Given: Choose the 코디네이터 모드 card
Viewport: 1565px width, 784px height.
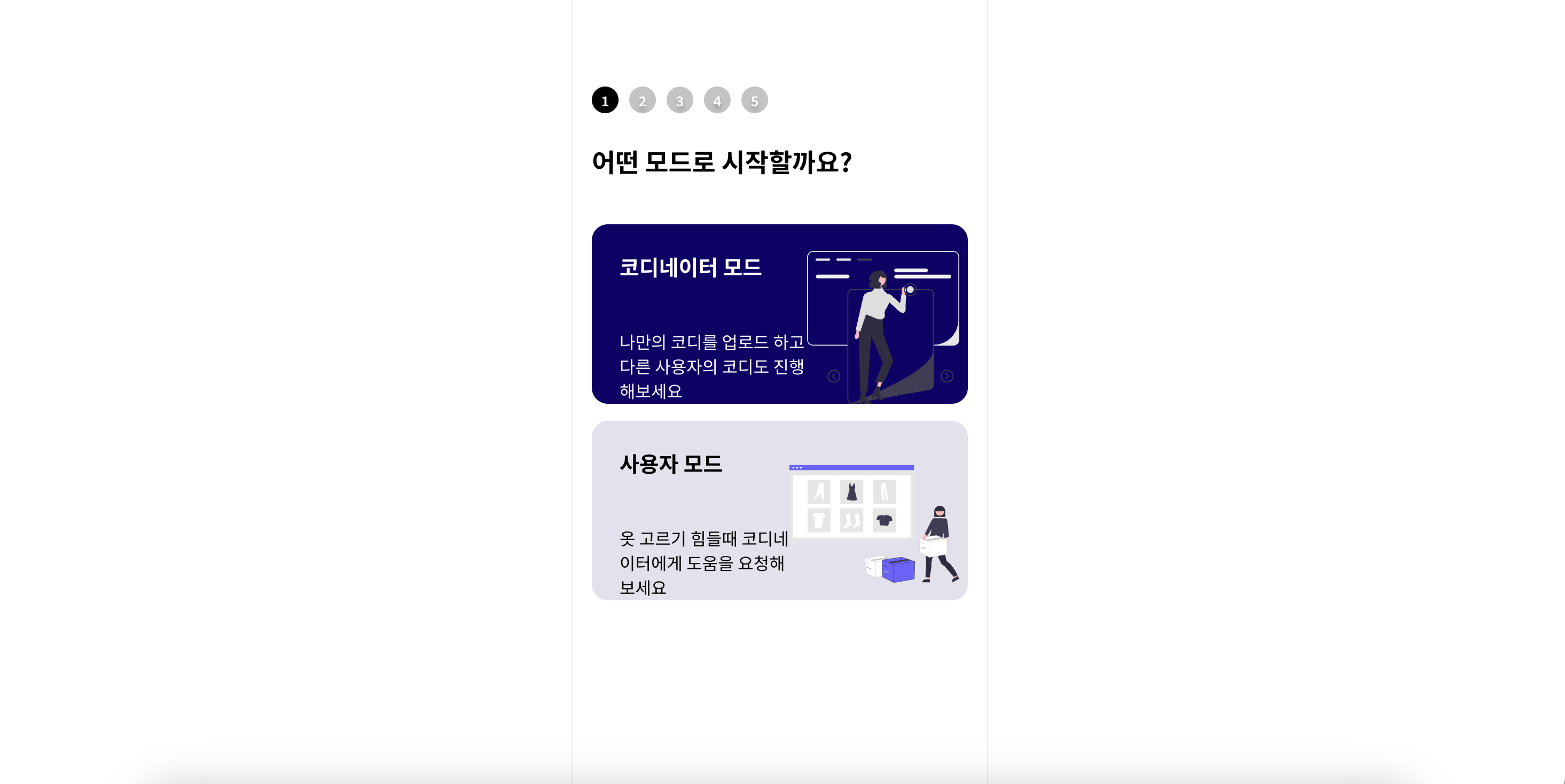Looking at the screenshot, I should click(779, 314).
